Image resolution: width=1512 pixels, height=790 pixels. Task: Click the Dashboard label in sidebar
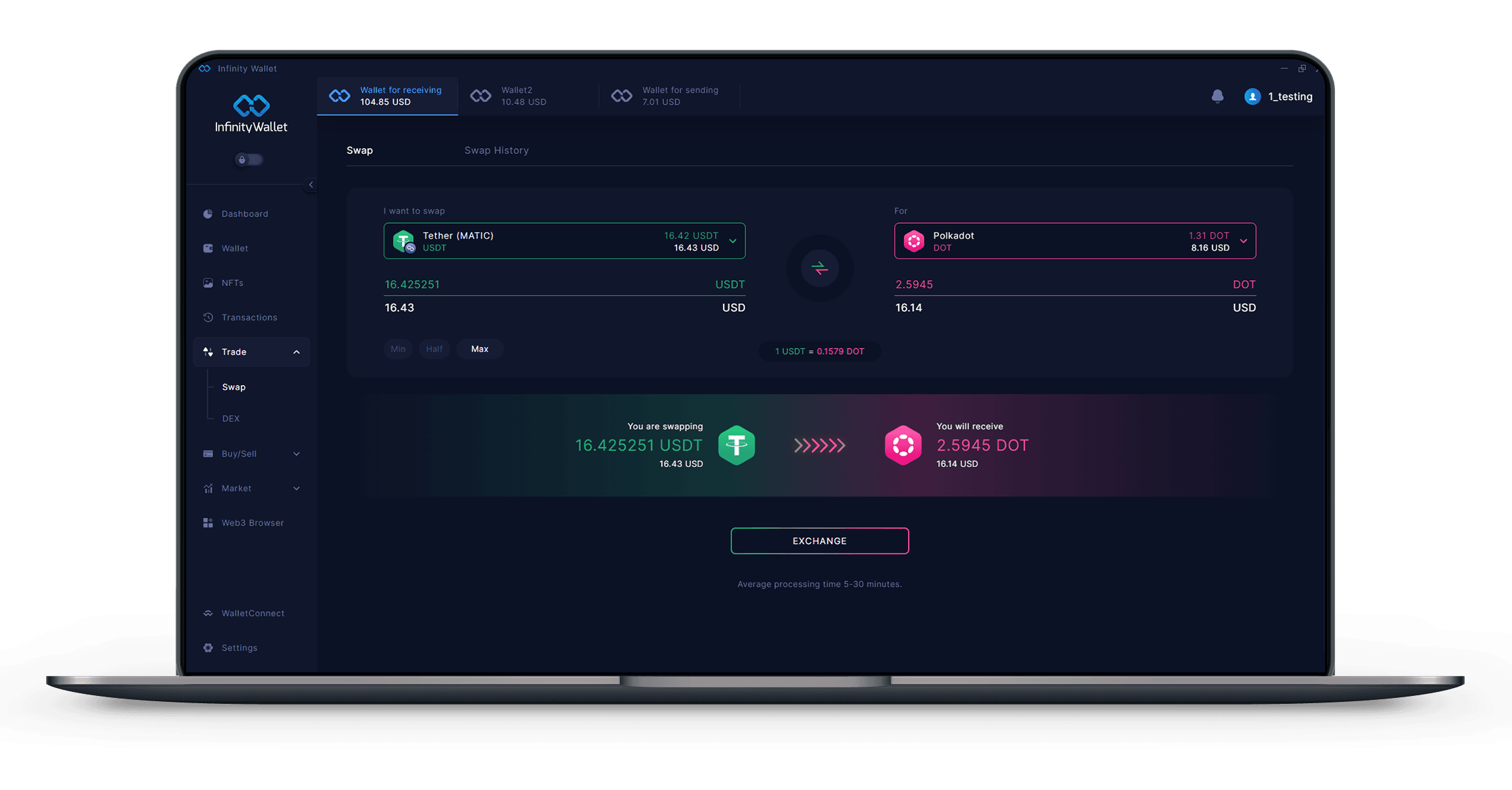coord(245,214)
